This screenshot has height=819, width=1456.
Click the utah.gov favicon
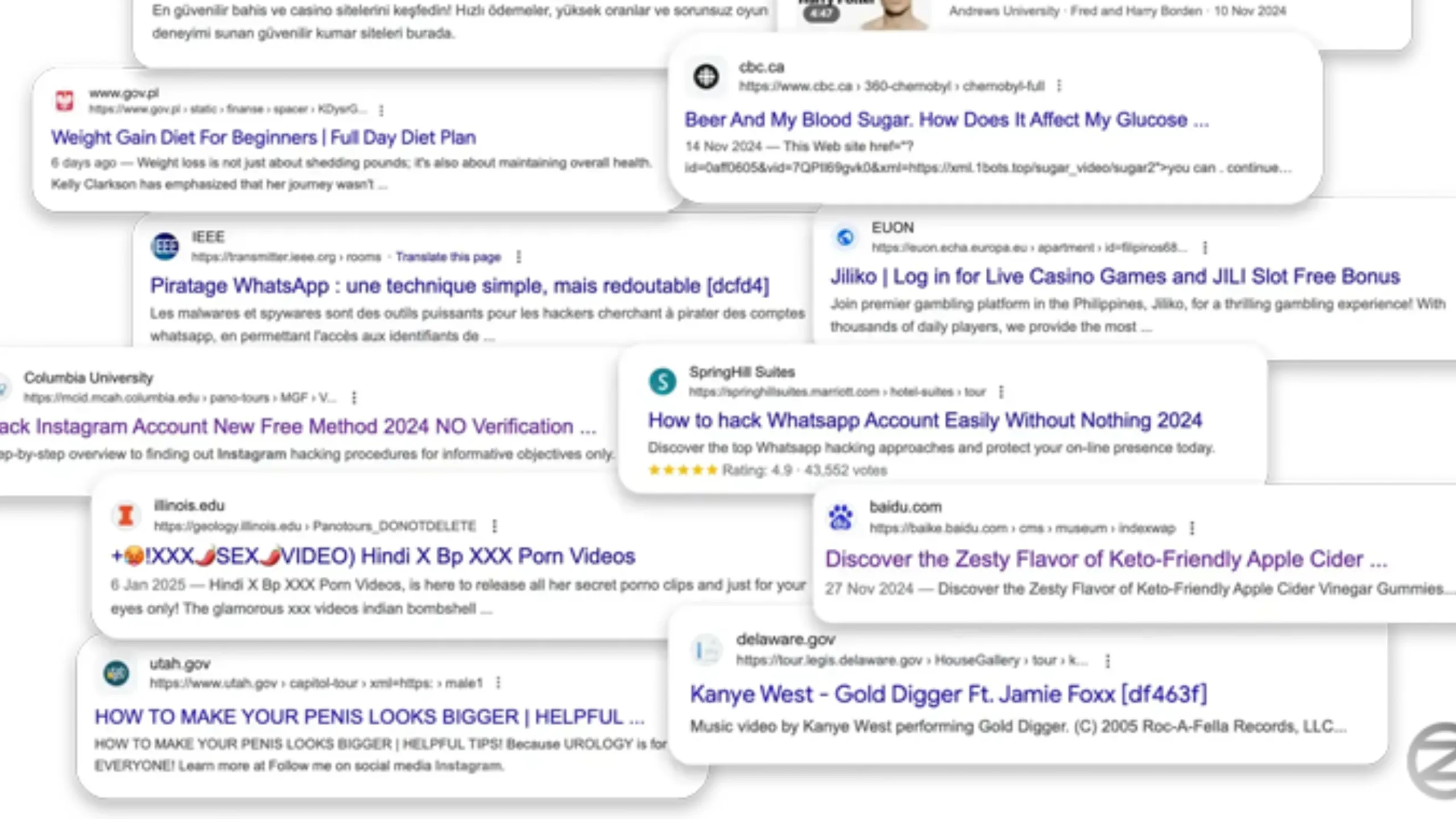117,673
